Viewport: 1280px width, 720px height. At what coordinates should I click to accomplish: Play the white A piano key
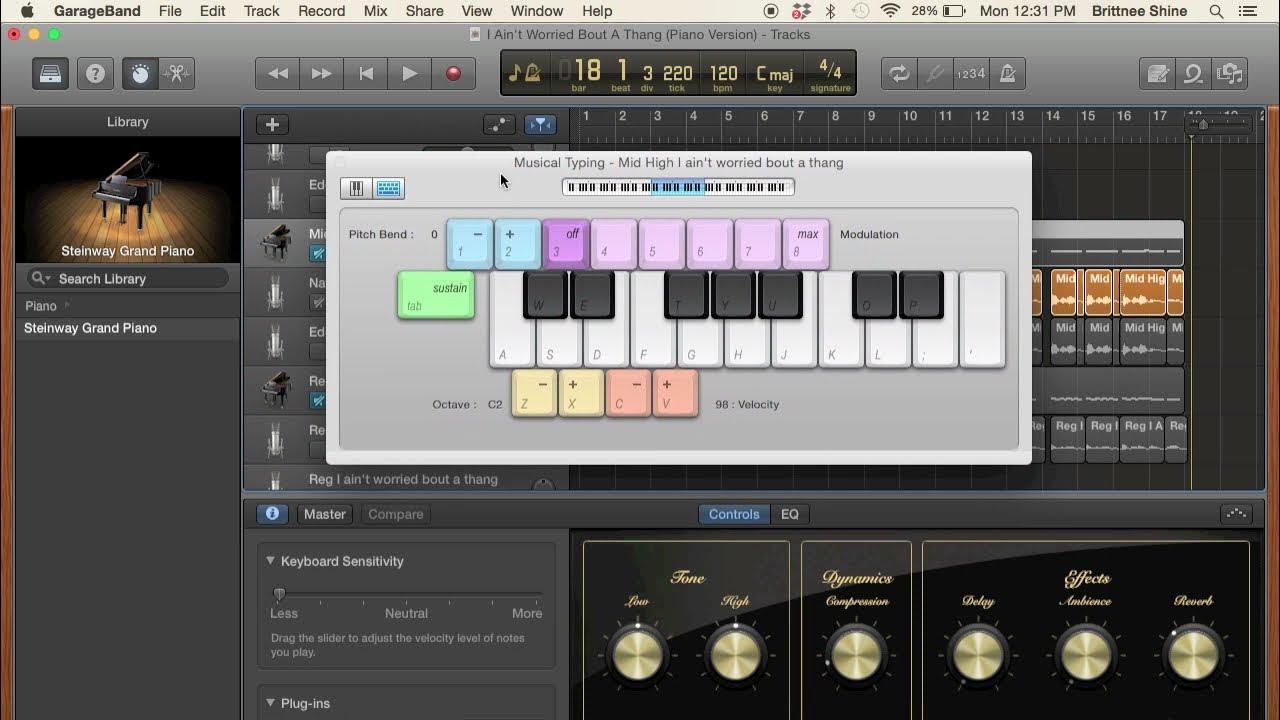(x=510, y=343)
